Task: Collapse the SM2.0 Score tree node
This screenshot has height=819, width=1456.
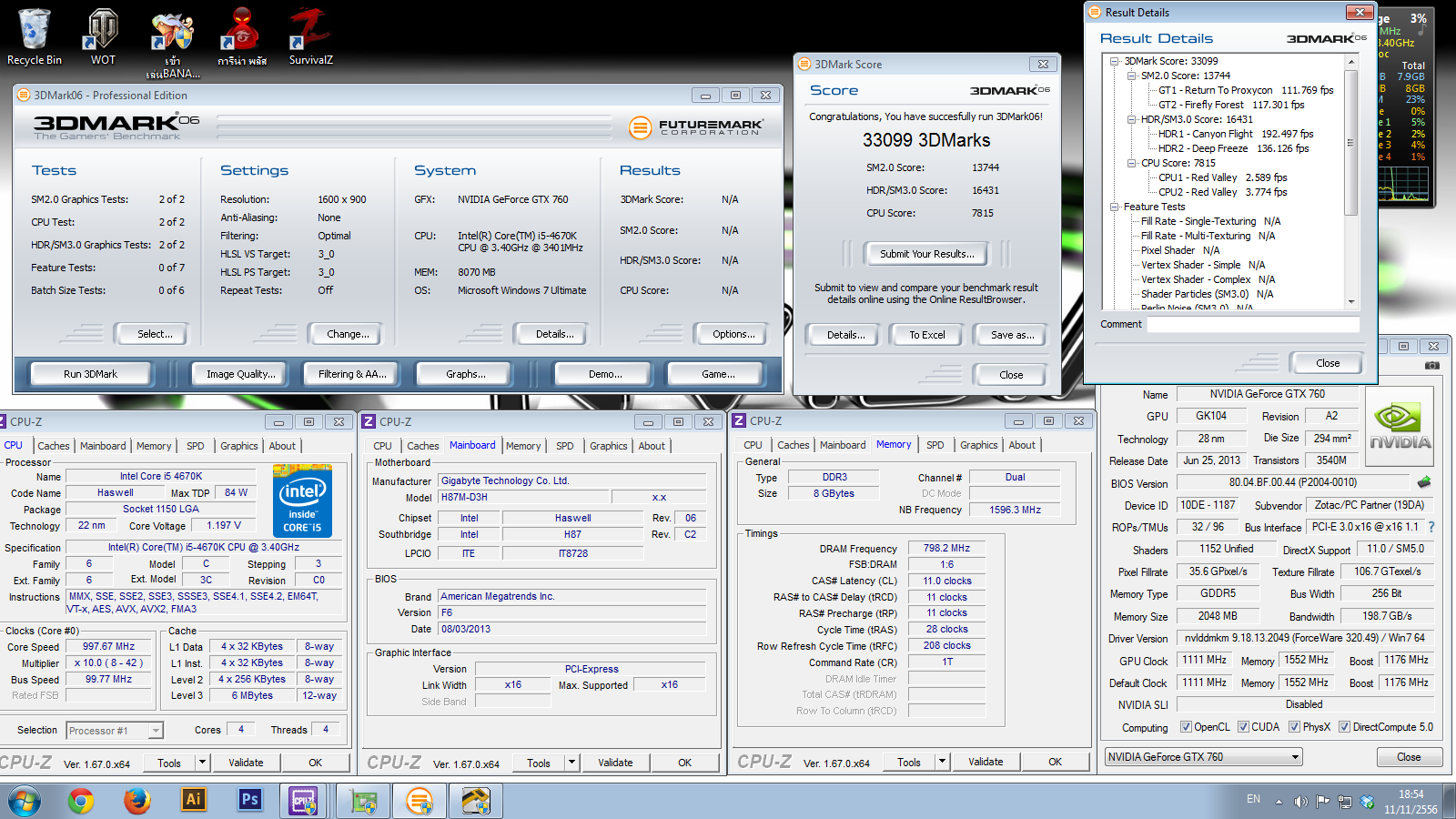Action: (1132, 76)
